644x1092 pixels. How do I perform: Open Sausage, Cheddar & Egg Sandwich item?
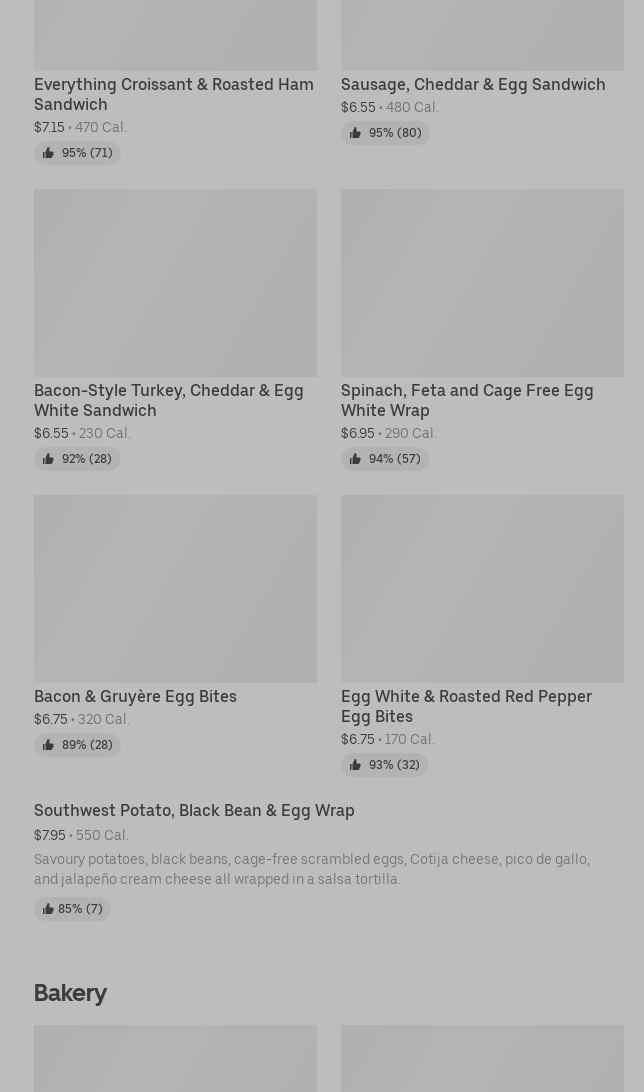472,85
